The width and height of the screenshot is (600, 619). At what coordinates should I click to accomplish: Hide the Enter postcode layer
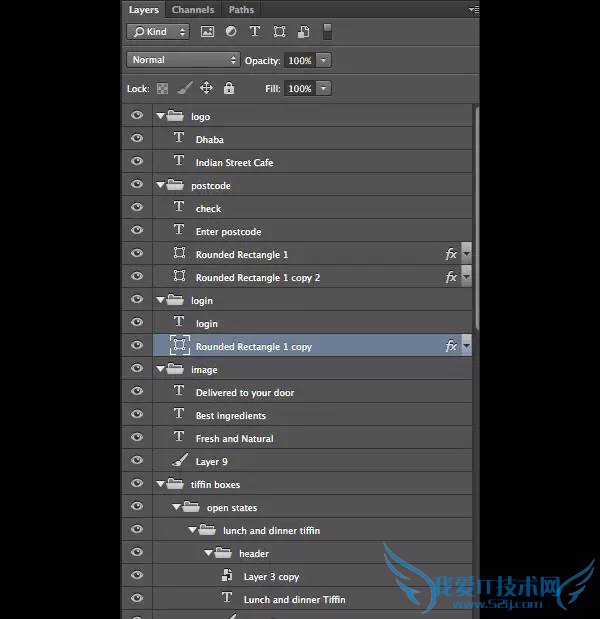click(x=137, y=230)
